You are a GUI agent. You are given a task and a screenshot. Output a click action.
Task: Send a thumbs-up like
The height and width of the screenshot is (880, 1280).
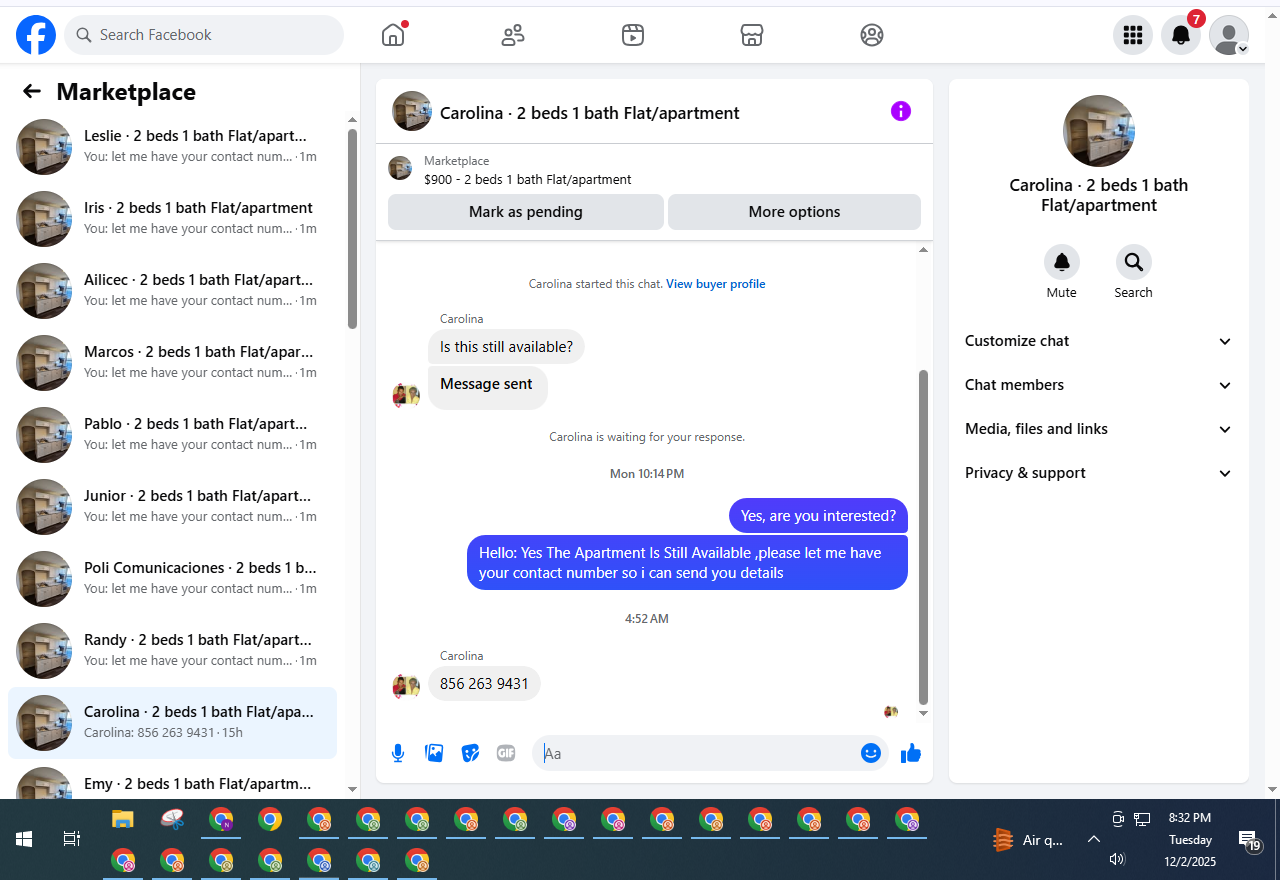910,753
